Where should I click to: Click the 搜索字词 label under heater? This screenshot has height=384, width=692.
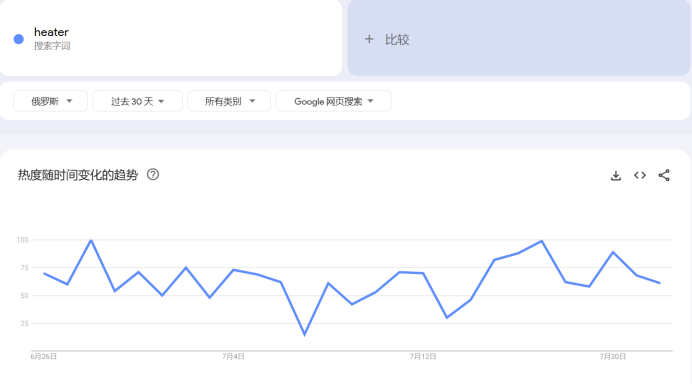coord(52,45)
